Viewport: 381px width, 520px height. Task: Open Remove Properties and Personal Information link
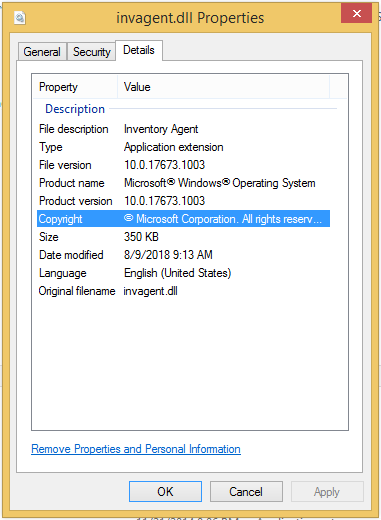point(136,449)
